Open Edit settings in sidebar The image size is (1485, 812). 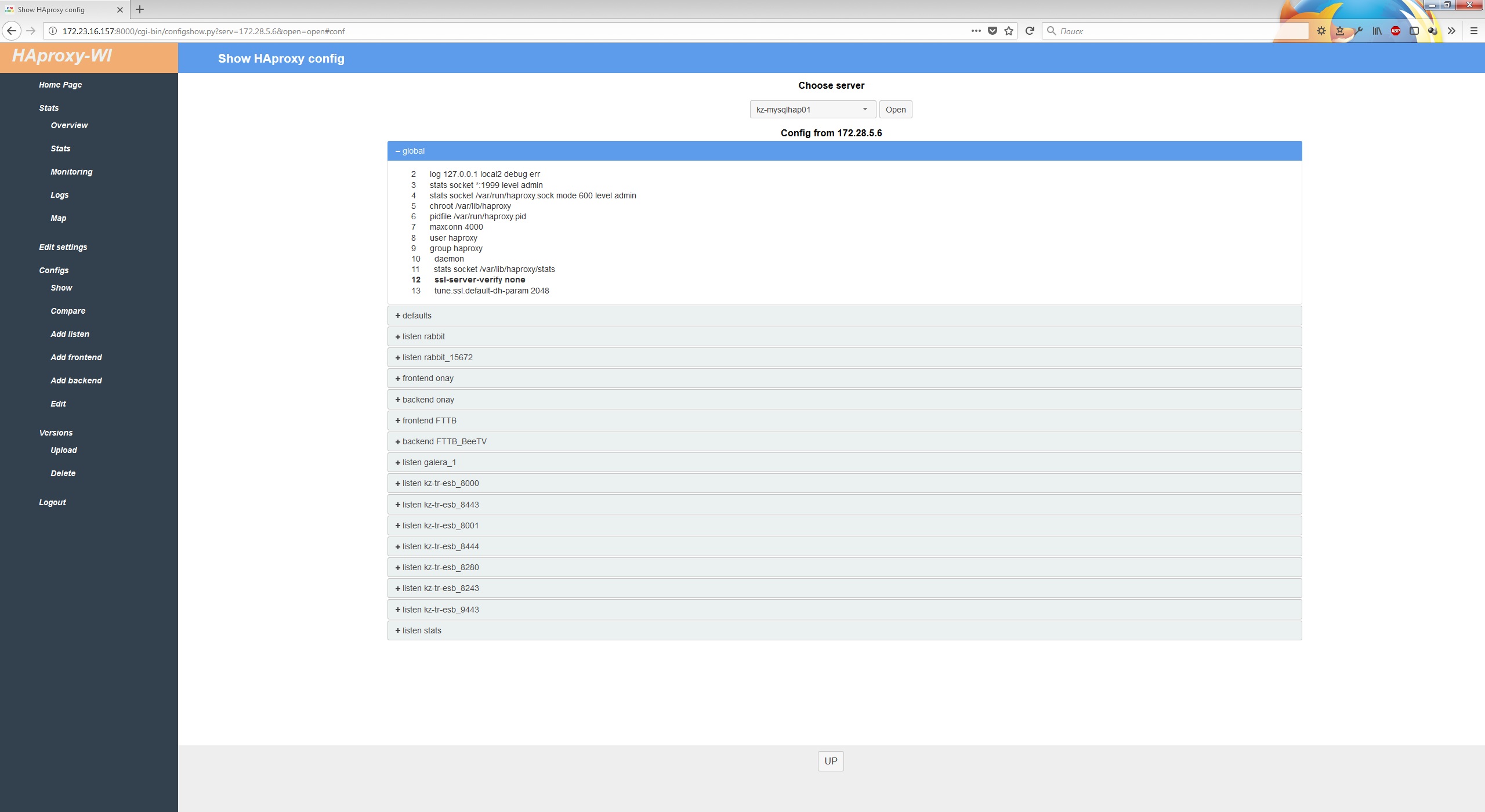pyautogui.click(x=63, y=247)
